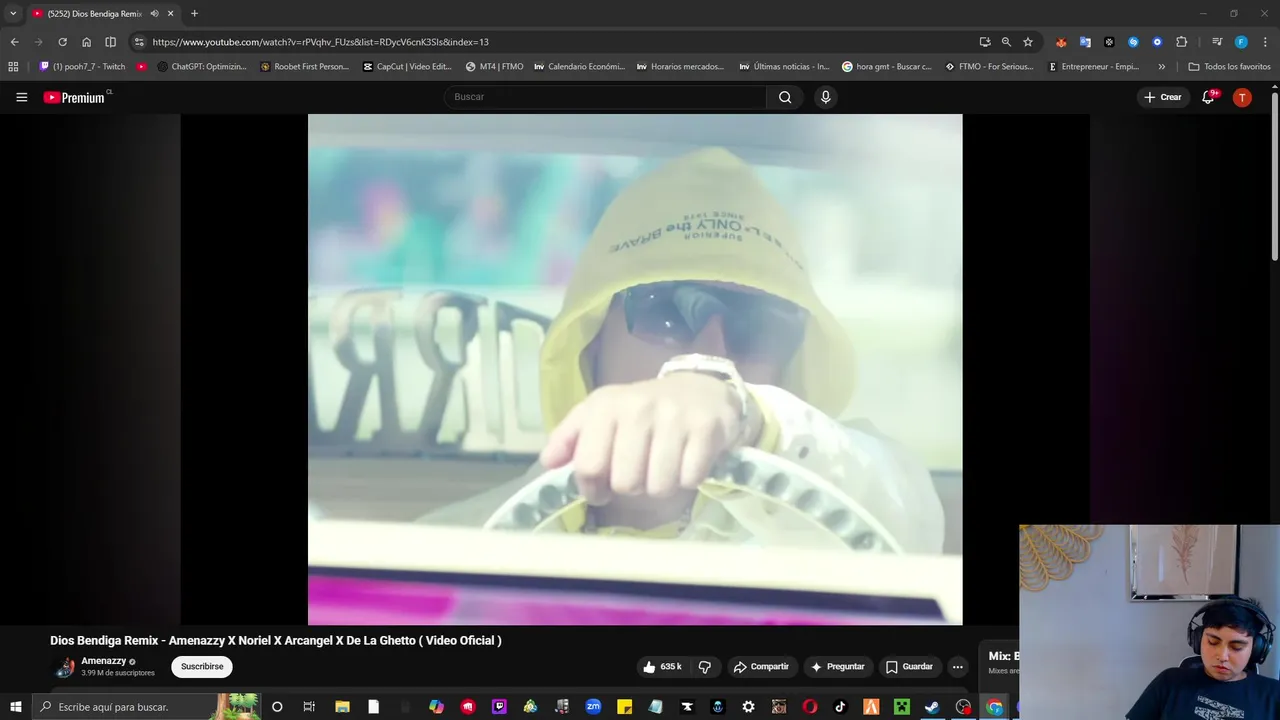1280x720 pixels.
Task: Install app icon in address bar
Action: pyautogui.click(x=985, y=42)
